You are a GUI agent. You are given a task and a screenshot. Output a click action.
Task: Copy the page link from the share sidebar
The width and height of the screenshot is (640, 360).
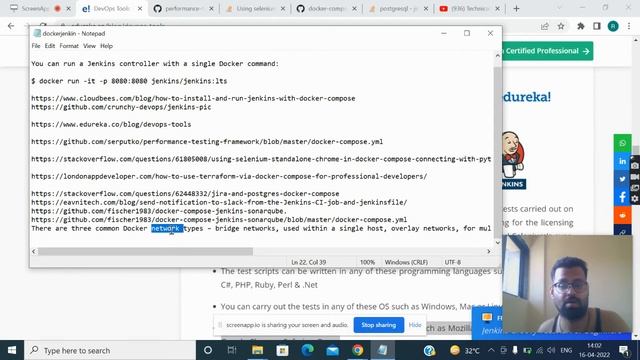(x=622, y=231)
